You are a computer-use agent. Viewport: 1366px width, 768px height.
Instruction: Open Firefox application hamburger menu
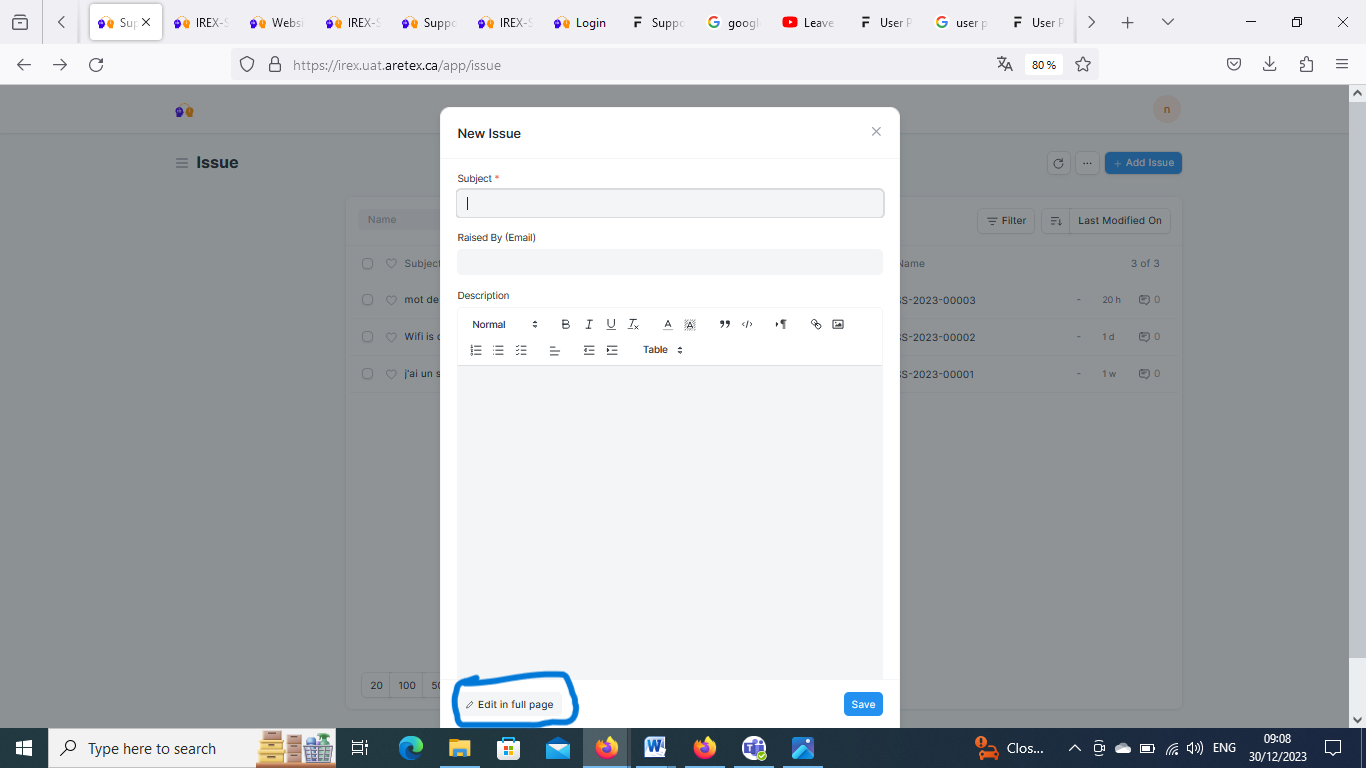(1342, 64)
